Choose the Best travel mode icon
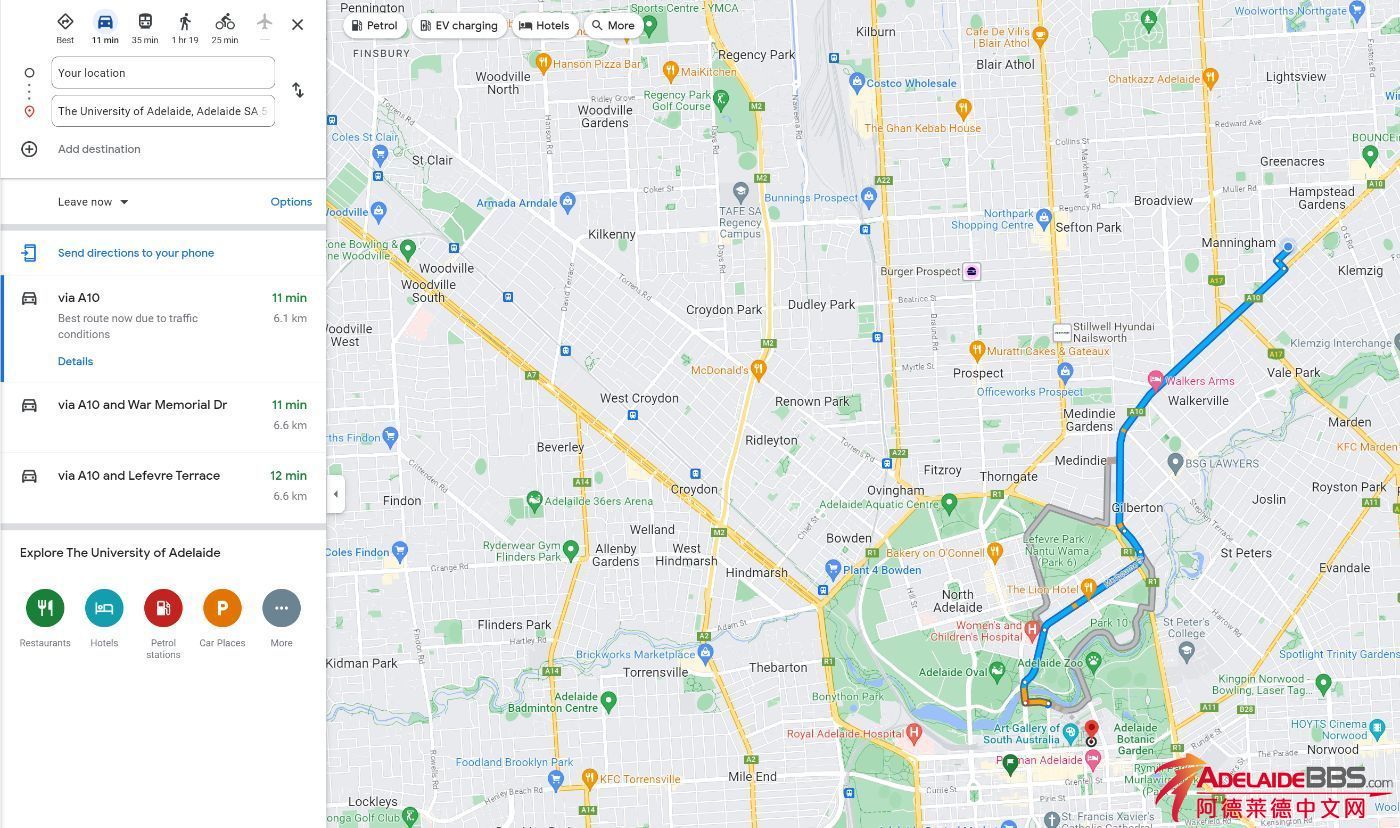Viewport: 1400px width, 828px height. pos(65,22)
